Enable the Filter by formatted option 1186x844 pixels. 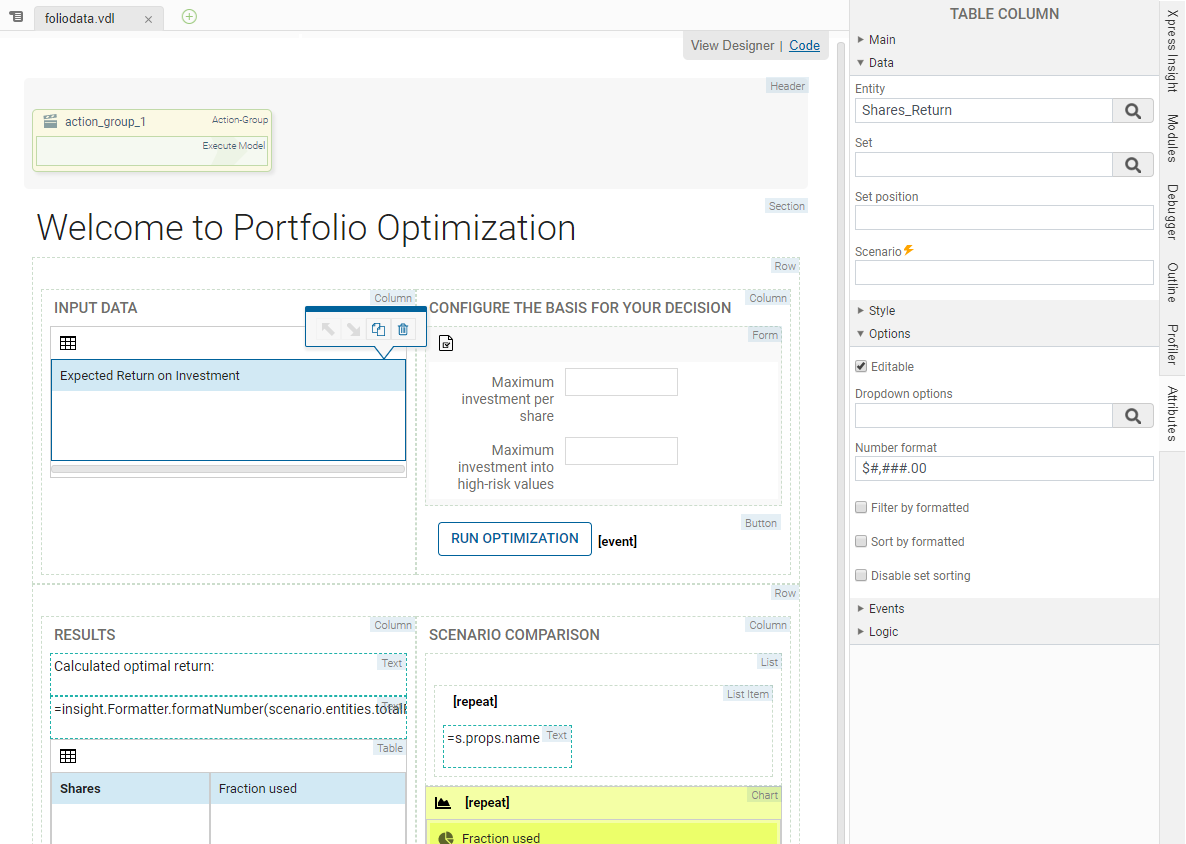pos(861,508)
